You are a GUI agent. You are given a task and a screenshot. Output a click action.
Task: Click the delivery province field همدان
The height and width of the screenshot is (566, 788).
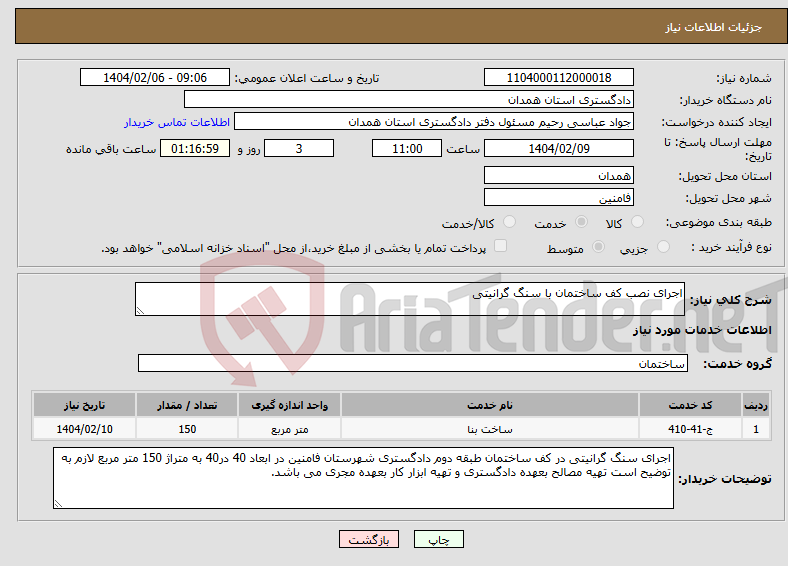click(559, 175)
